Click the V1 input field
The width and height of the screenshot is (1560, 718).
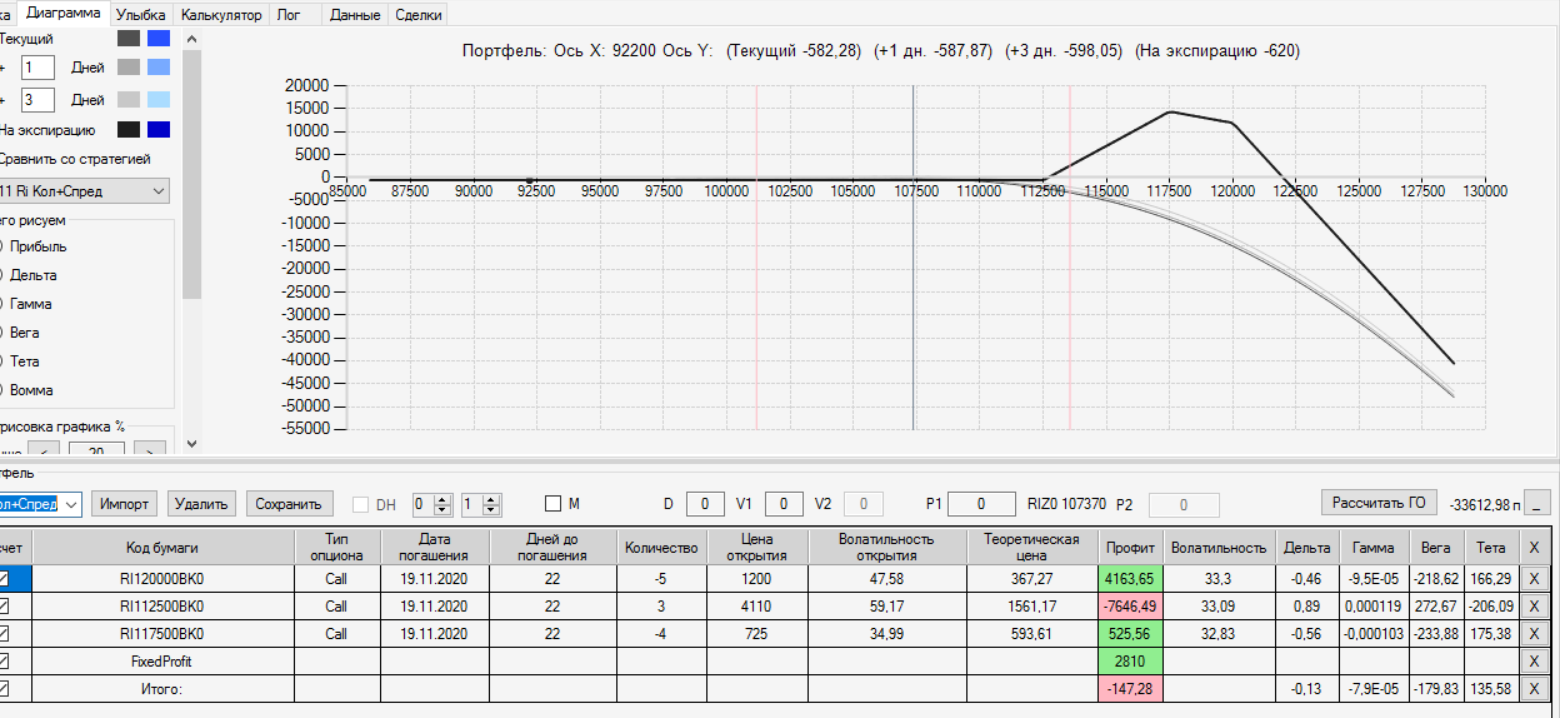coord(785,504)
